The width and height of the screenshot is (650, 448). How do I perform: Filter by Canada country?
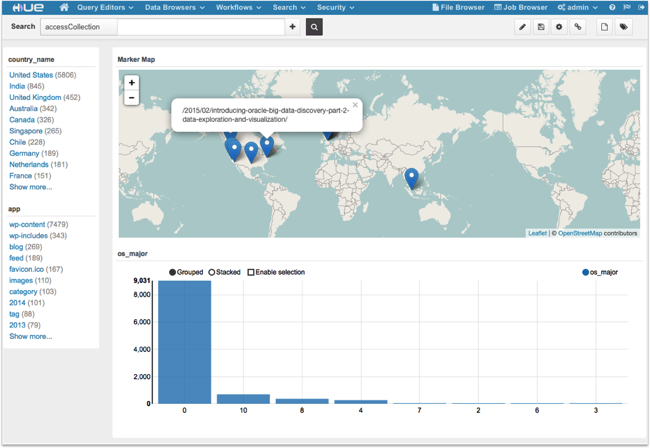point(22,120)
